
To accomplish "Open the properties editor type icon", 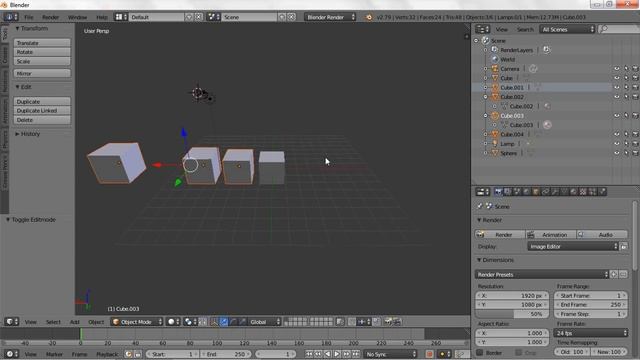I will coord(483,192).
